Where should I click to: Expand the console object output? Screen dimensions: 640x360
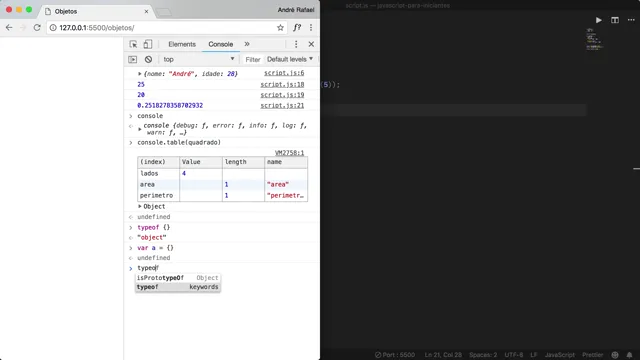[140, 129]
